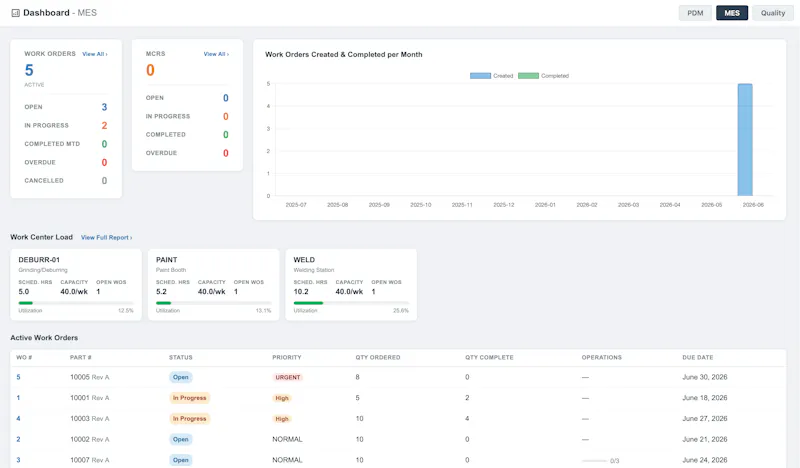The height and width of the screenshot is (468, 800).
Task: Open View All link for MCRs
Action: tap(216, 54)
